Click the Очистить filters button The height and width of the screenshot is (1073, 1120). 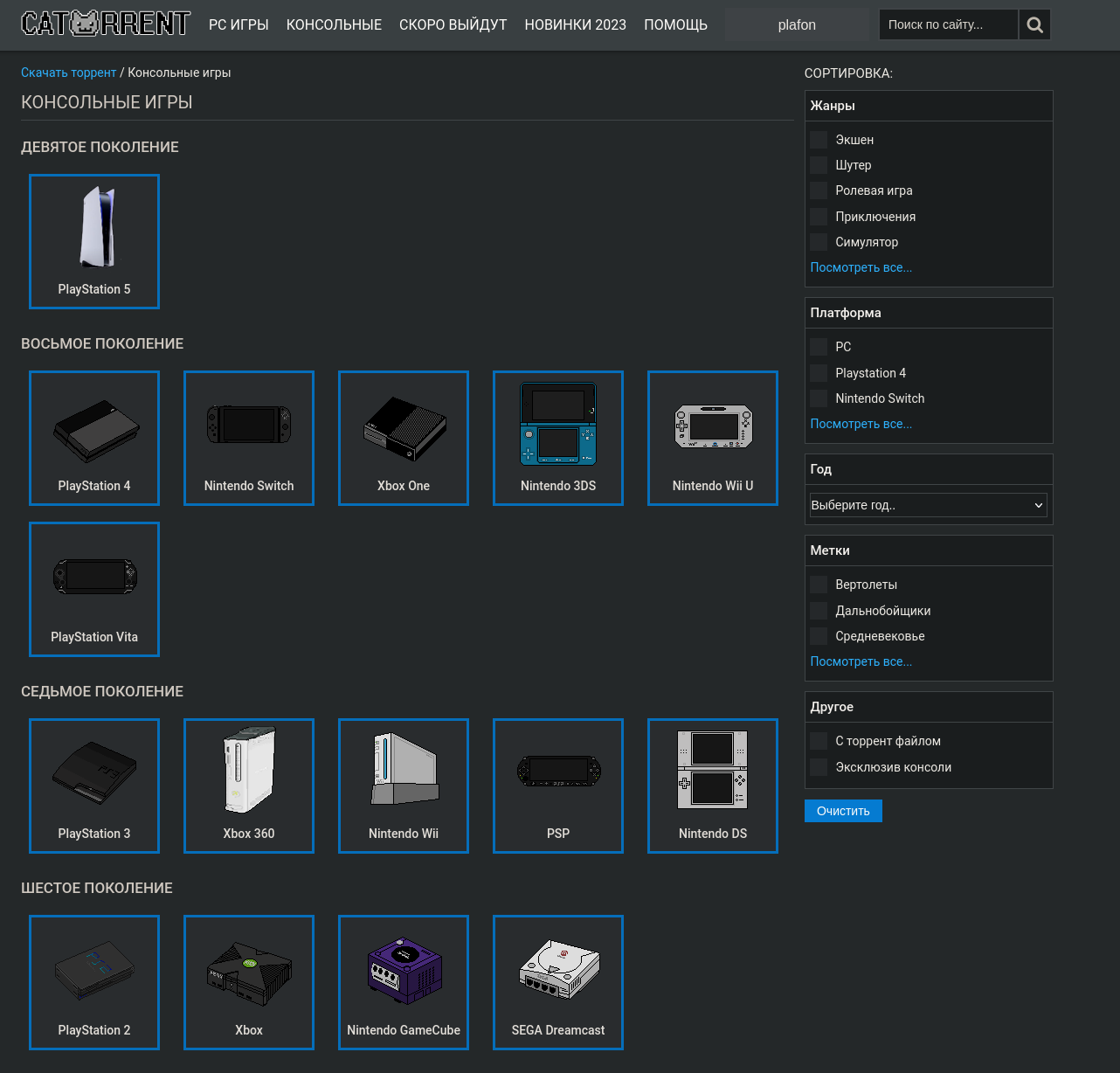pos(843,811)
